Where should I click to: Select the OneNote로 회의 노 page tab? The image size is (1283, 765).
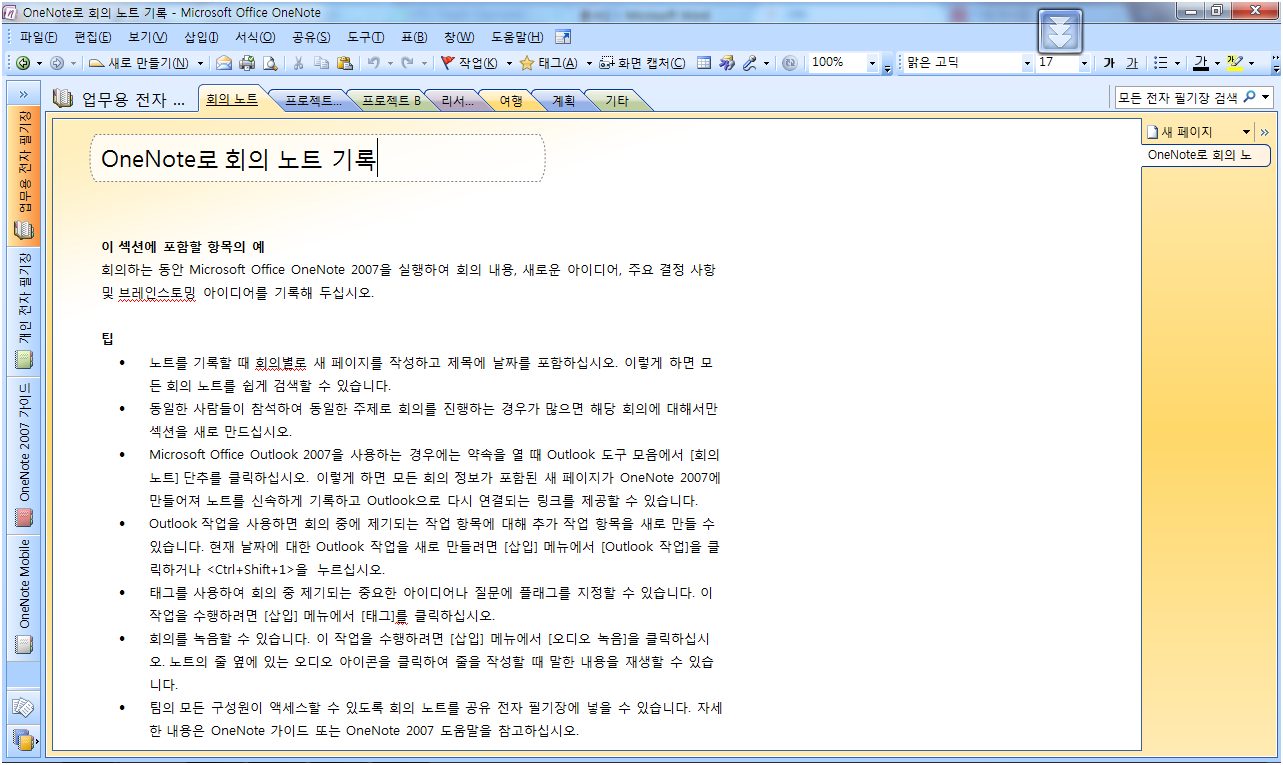click(1206, 155)
